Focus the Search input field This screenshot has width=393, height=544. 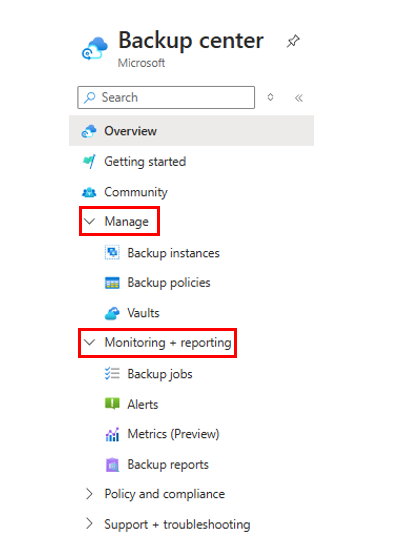tap(166, 97)
